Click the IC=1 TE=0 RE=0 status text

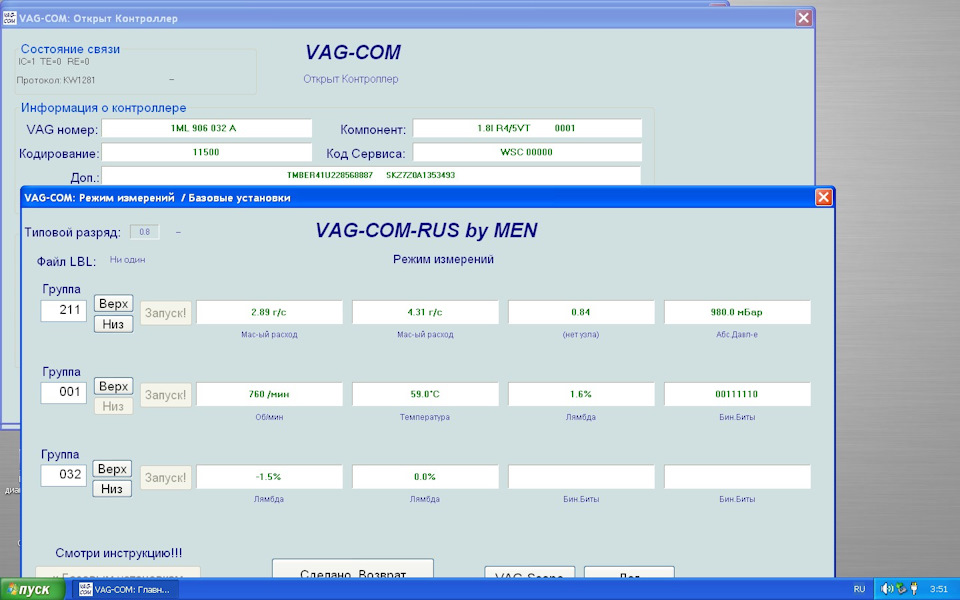coord(54,62)
